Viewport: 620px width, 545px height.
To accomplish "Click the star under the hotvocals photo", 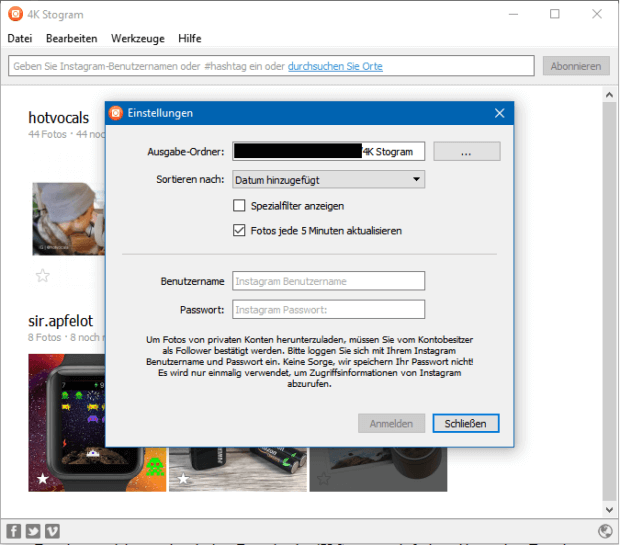I will [x=43, y=276].
